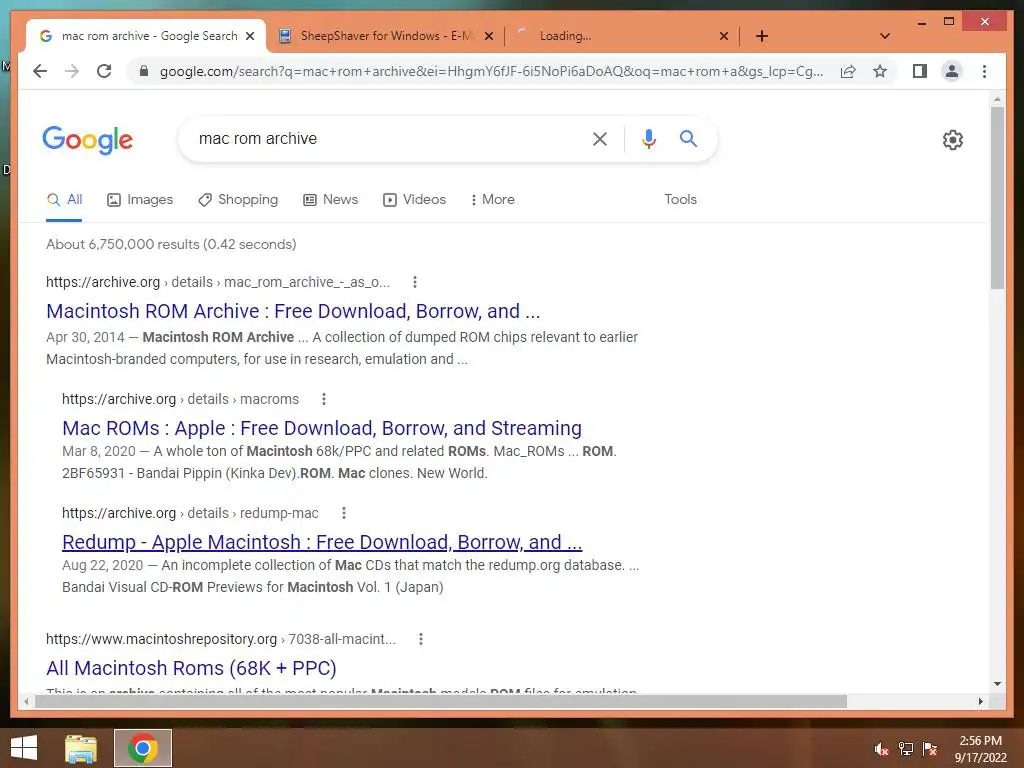Screen dimensions: 1024x768
Task: Go back using the browser back arrow
Action: tap(40, 71)
